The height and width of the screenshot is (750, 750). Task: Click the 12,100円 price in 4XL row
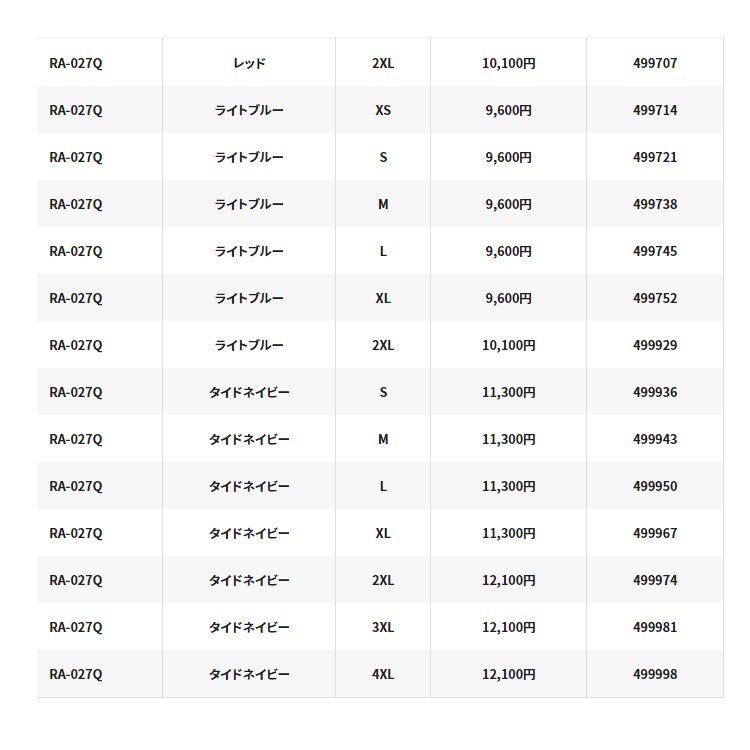(x=509, y=674)
